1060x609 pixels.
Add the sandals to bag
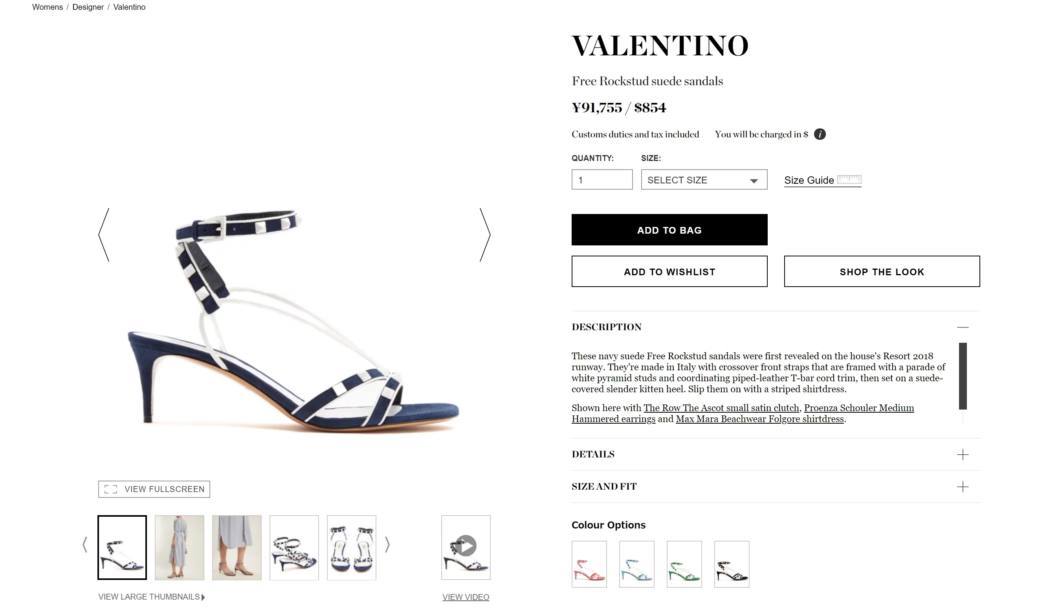click(669, 230)
